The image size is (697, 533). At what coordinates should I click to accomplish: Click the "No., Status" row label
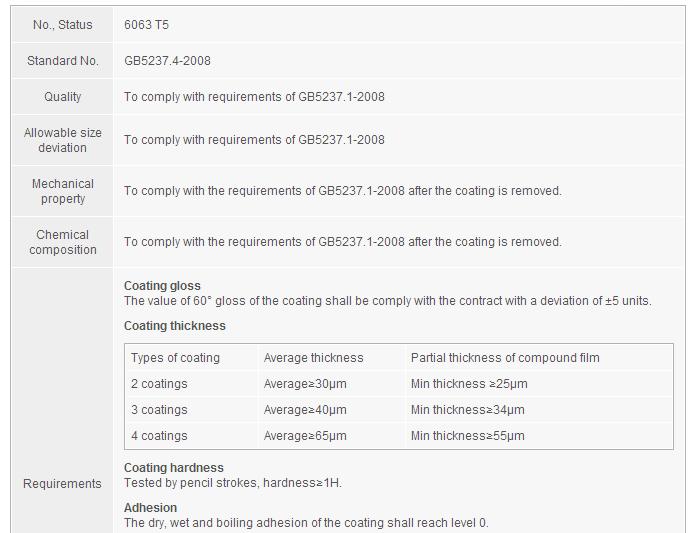click(62, 24)
